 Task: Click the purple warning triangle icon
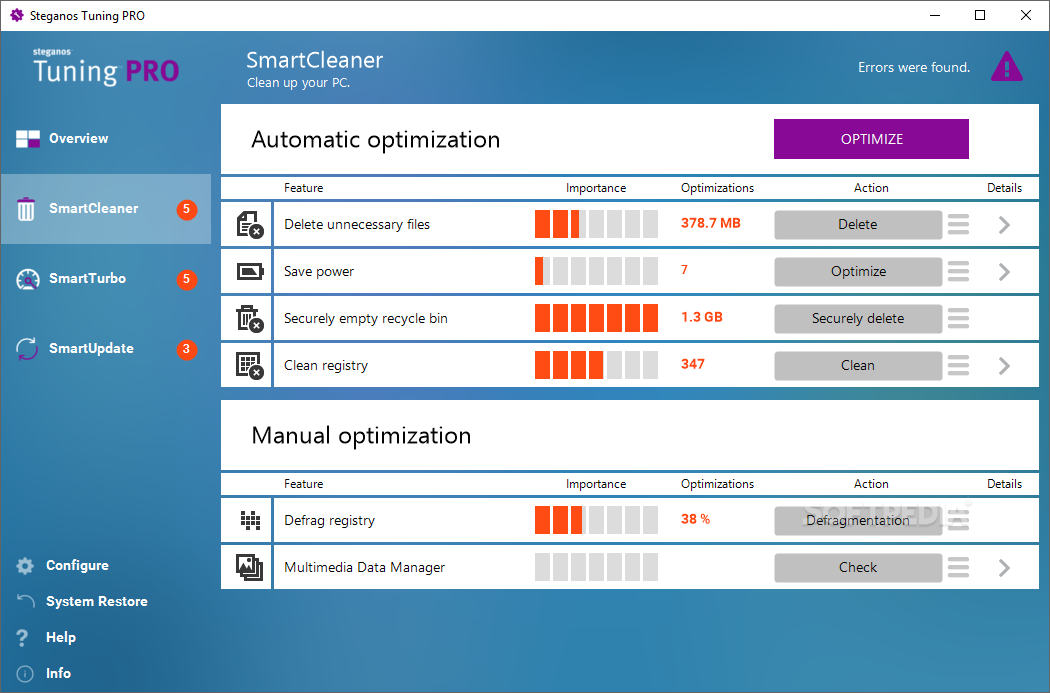coord(1006,67)
